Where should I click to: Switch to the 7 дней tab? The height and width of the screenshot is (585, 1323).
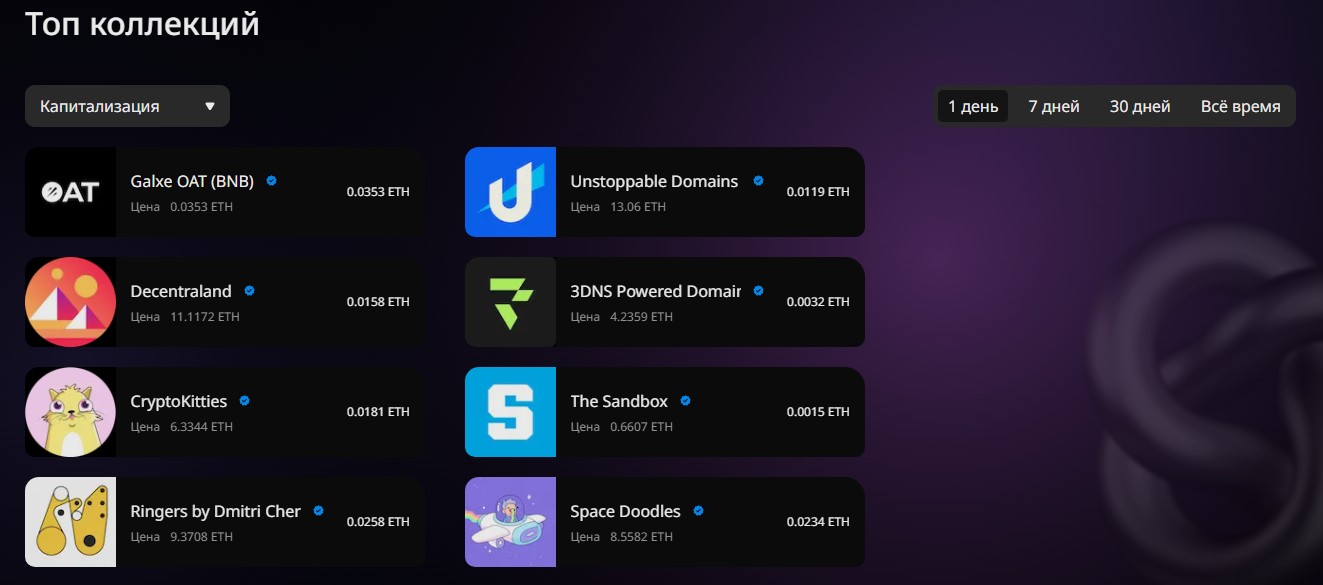point(1054,106)
